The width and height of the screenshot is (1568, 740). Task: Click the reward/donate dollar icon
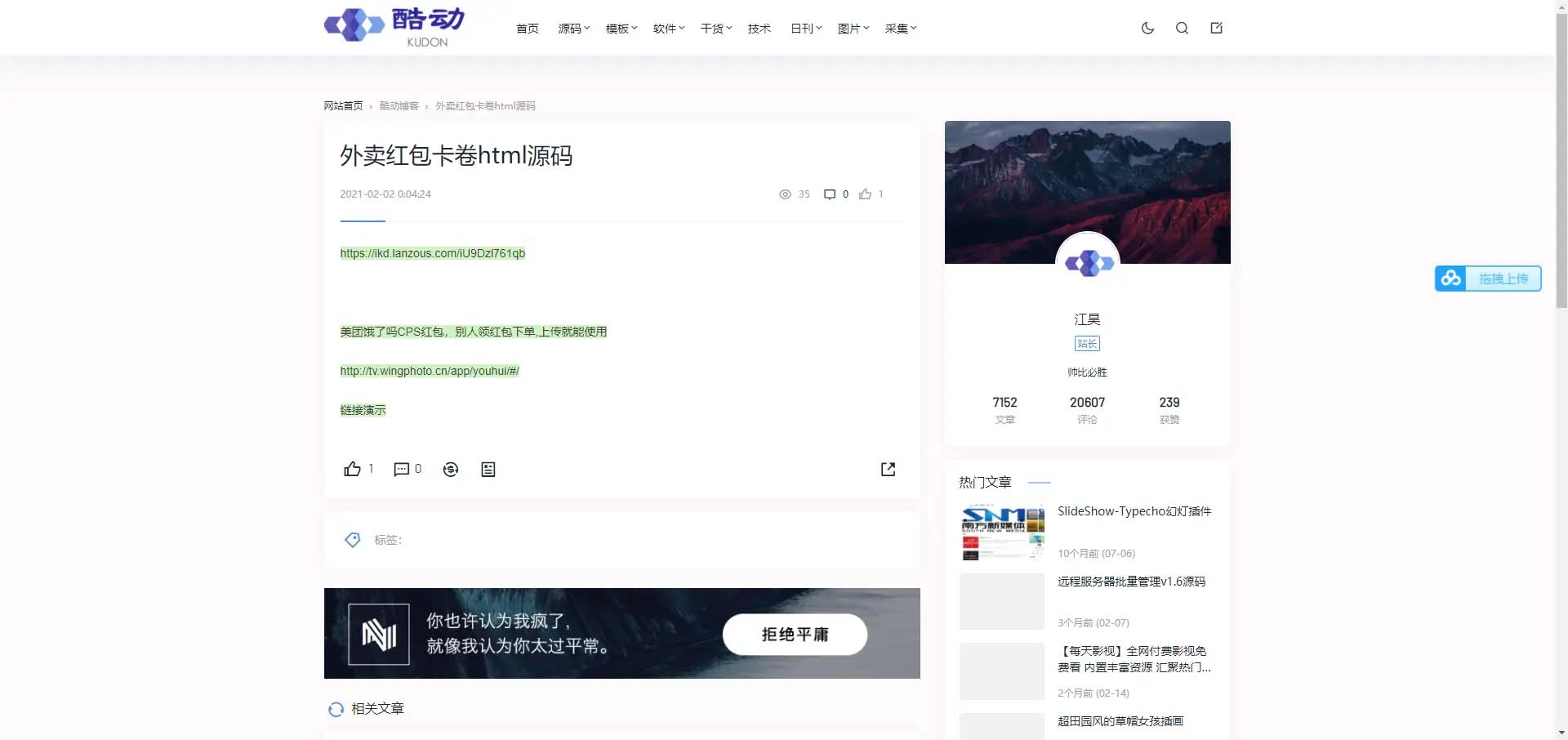[450, 469]
